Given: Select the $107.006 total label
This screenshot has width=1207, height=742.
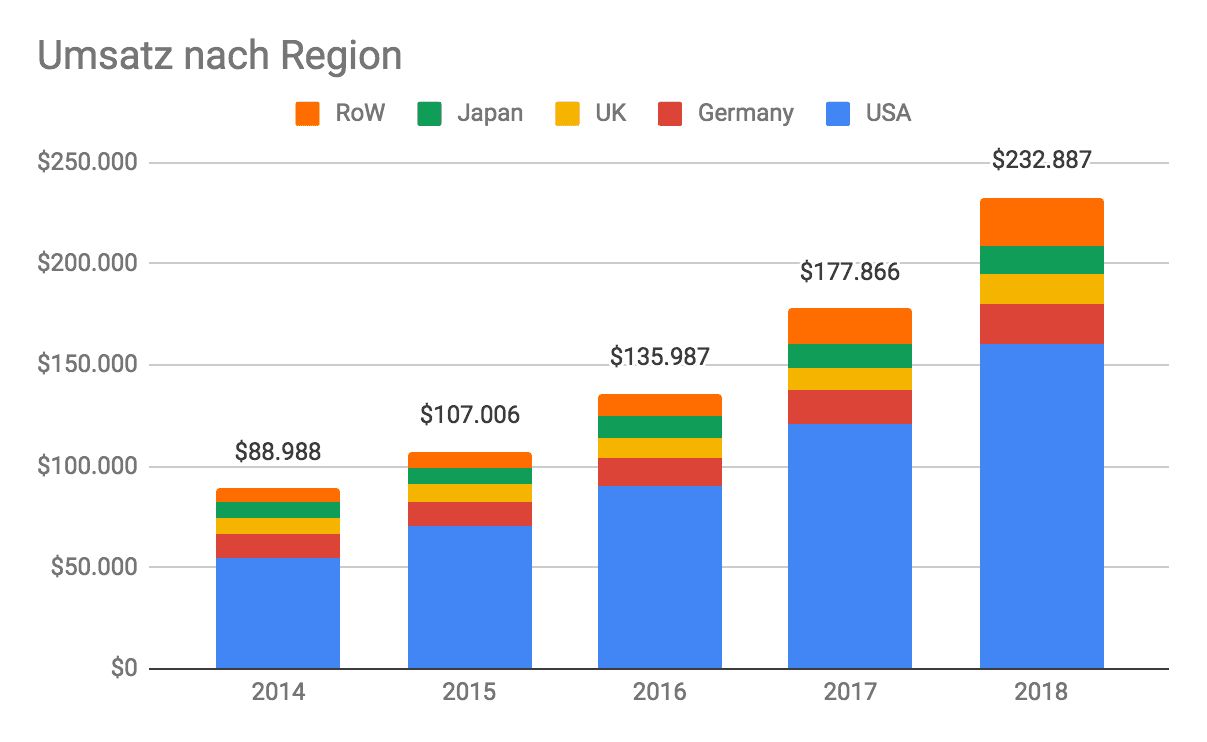Looking at the screenshot, I should [470, 415].
